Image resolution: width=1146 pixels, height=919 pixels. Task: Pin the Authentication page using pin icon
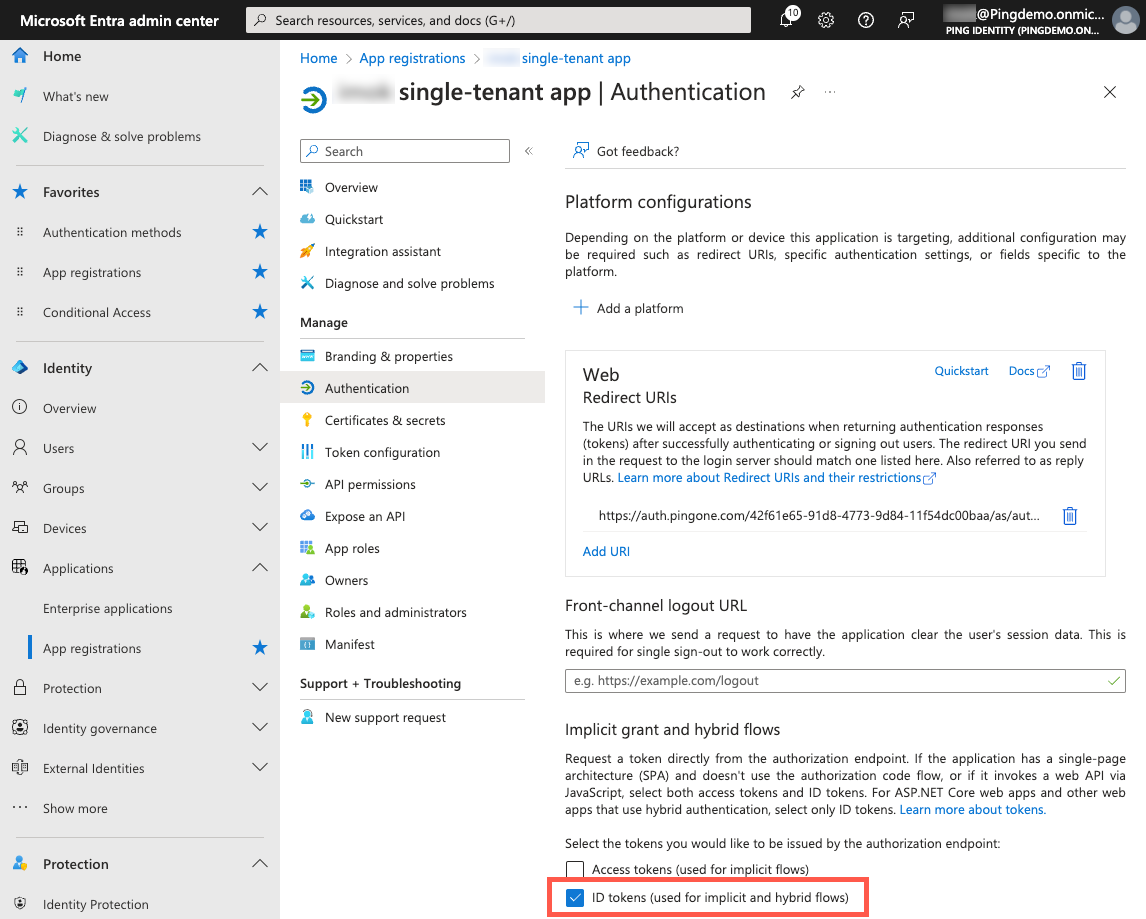[797, 91]
